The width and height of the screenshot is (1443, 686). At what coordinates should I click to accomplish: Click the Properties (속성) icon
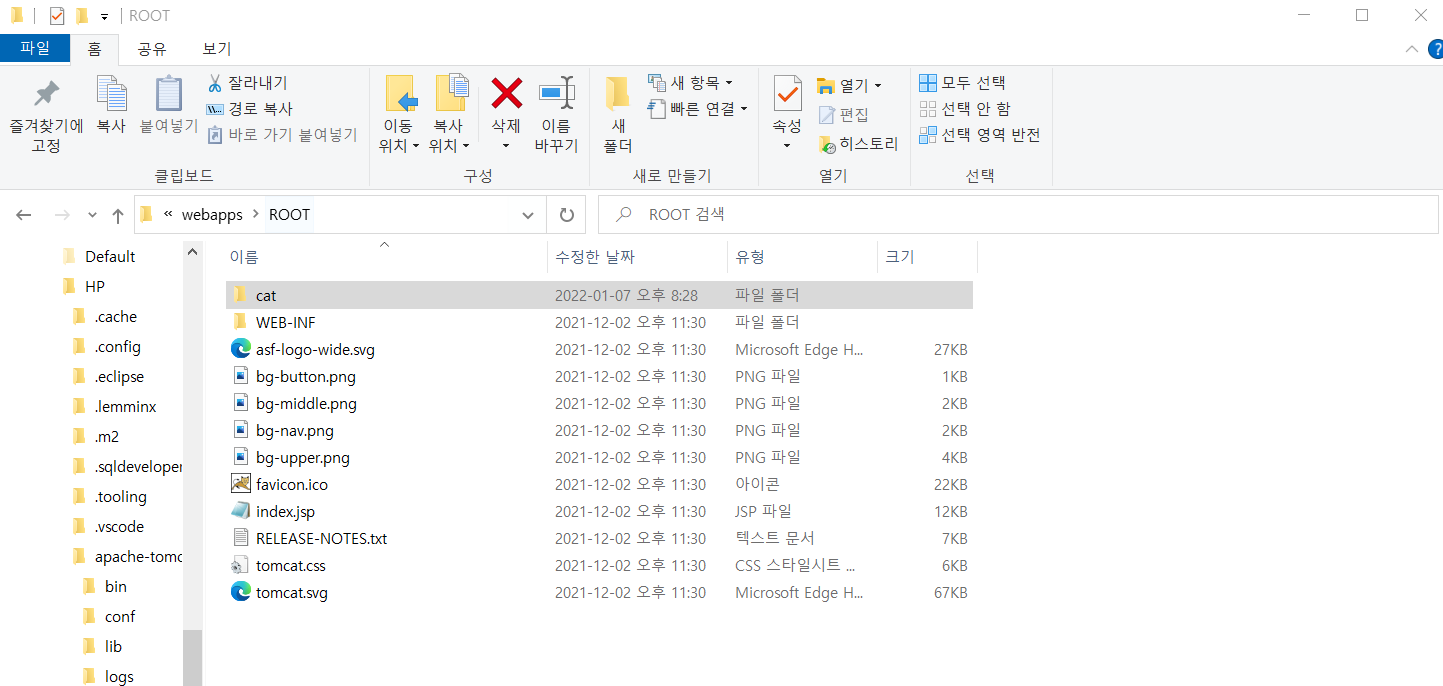tap(787, 93)
